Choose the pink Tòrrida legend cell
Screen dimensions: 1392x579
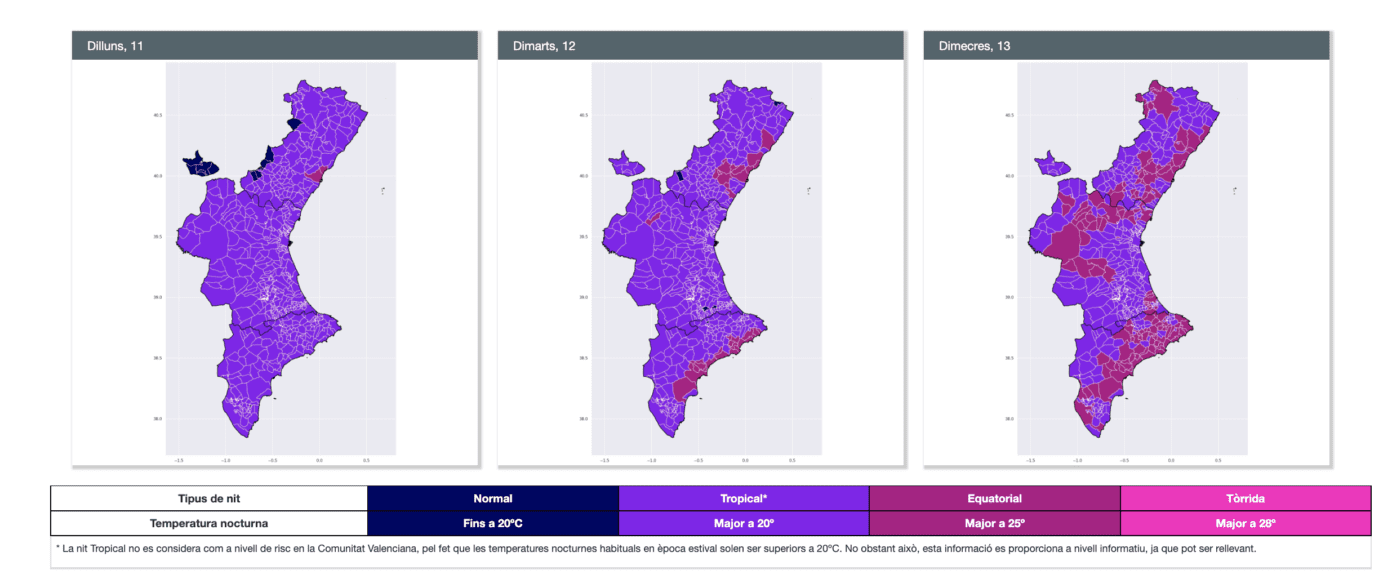[x=1245, y=498]
